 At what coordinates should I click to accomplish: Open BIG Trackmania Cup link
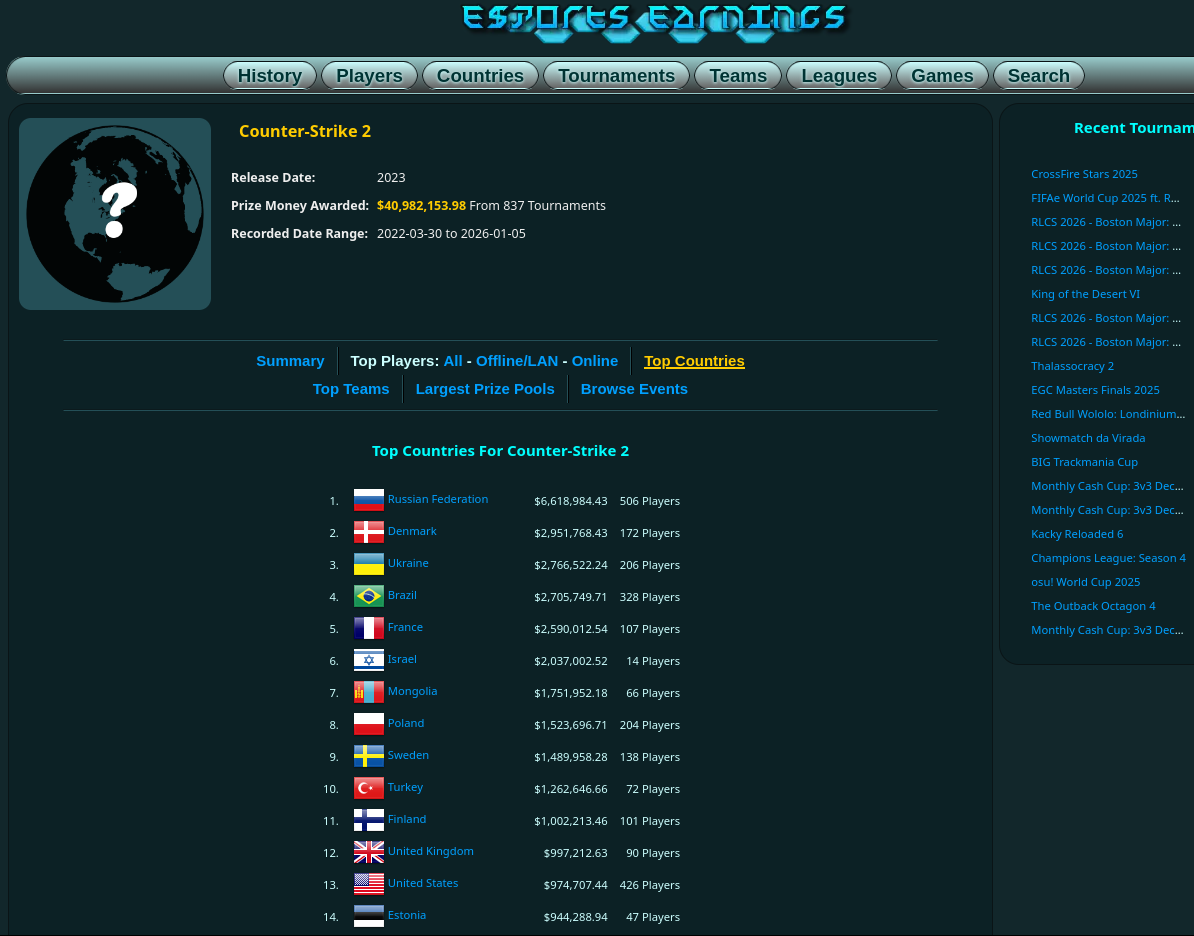[x=1084, y=462]
